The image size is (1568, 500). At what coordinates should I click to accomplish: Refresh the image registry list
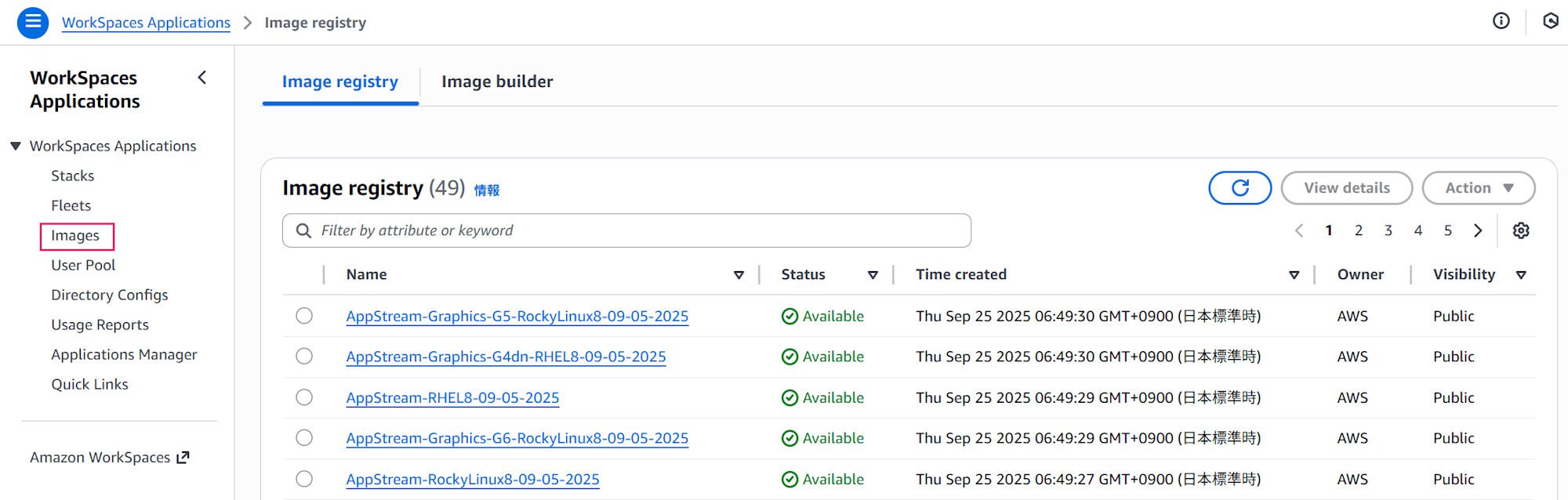tap(1240, 188)
